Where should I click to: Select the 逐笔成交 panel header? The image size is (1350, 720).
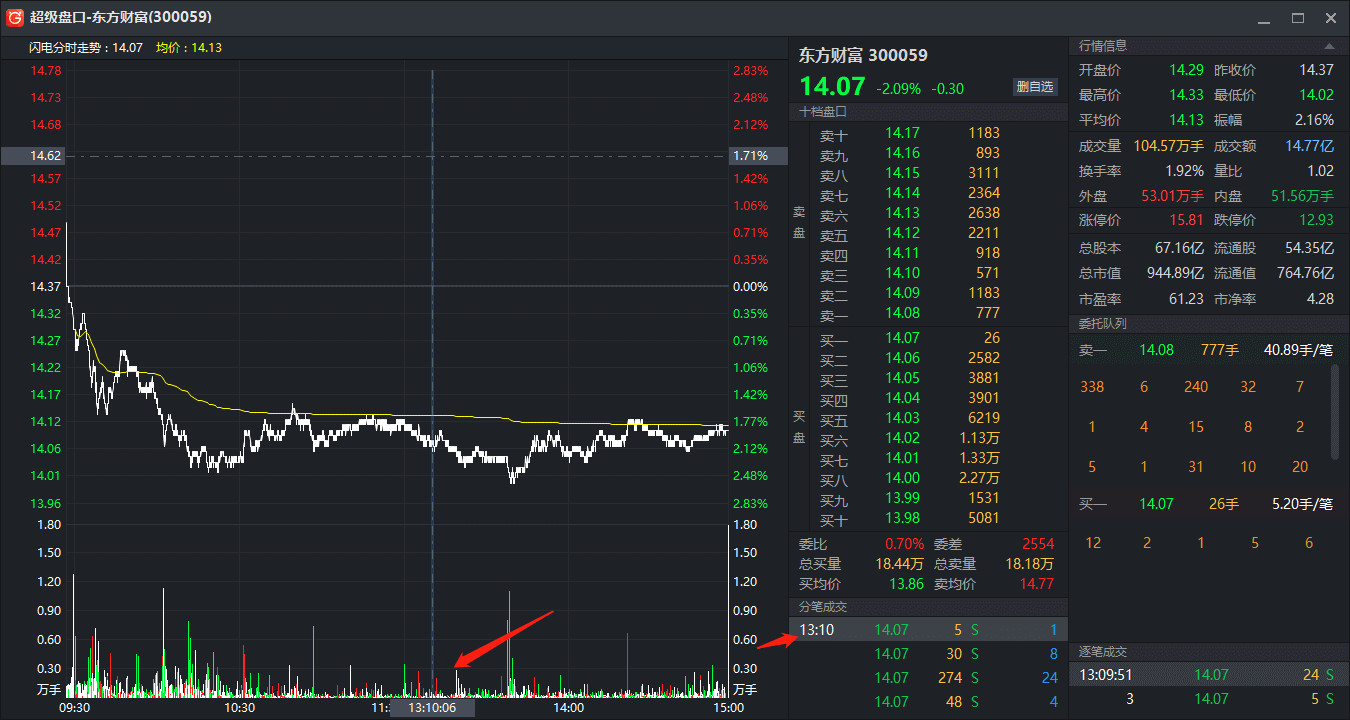pyautogui.click(x=1209, y=652)
